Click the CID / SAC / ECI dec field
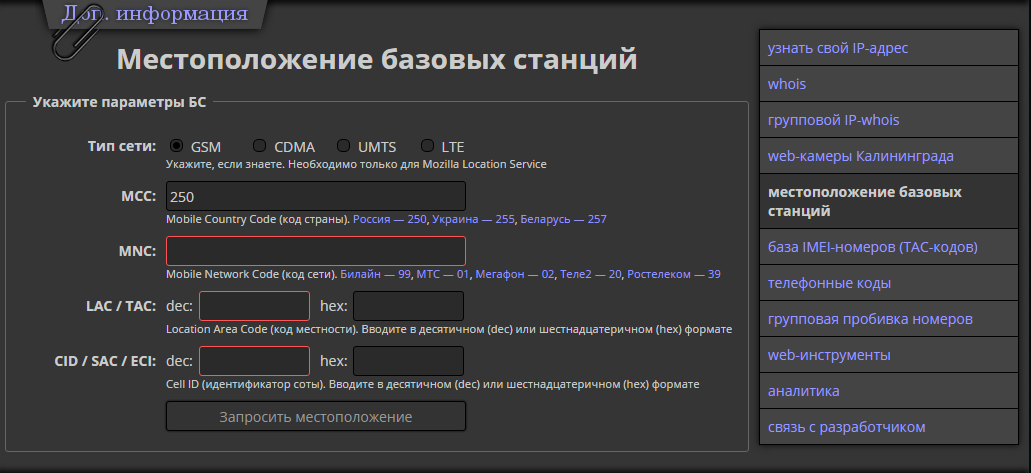This screenshot has height=473, width=1031. pyautogui.click(x=255, y=360)
